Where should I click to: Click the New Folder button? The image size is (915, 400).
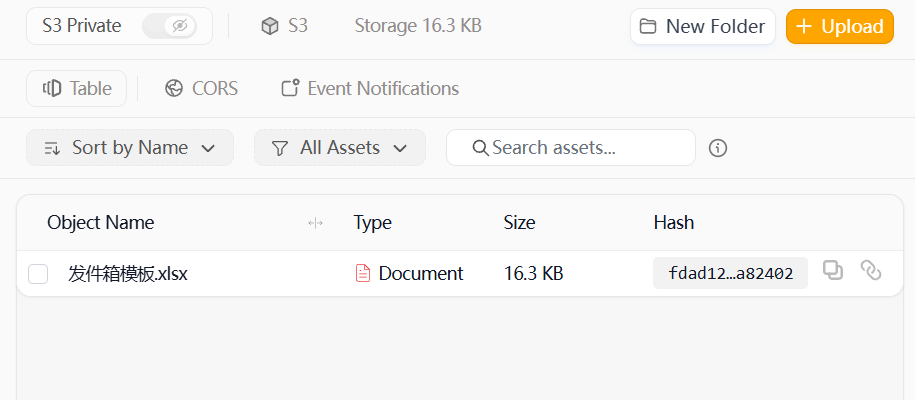point(703,26)
